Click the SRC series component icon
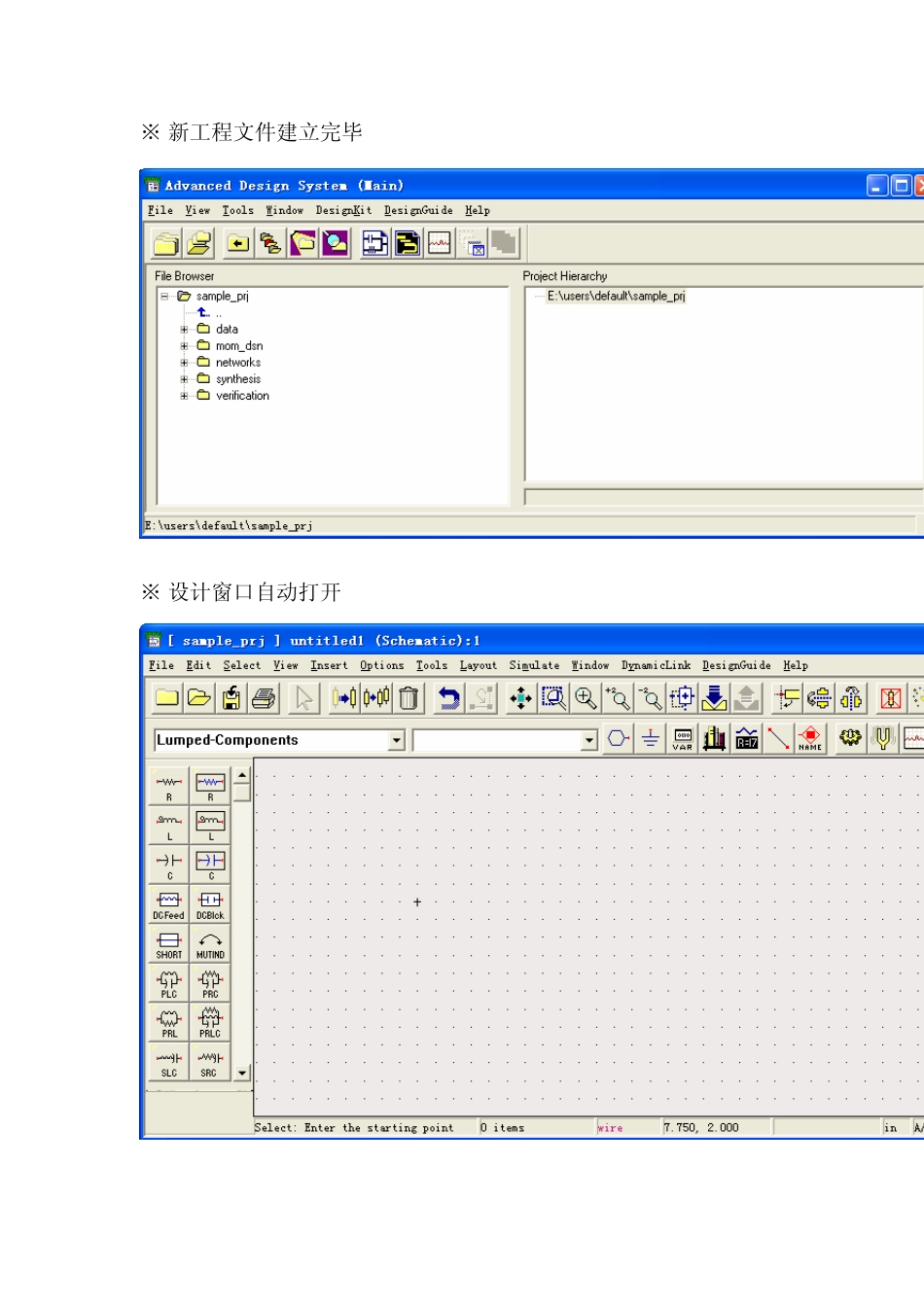Screen dimensions: 924x1307 (210, 1062)
